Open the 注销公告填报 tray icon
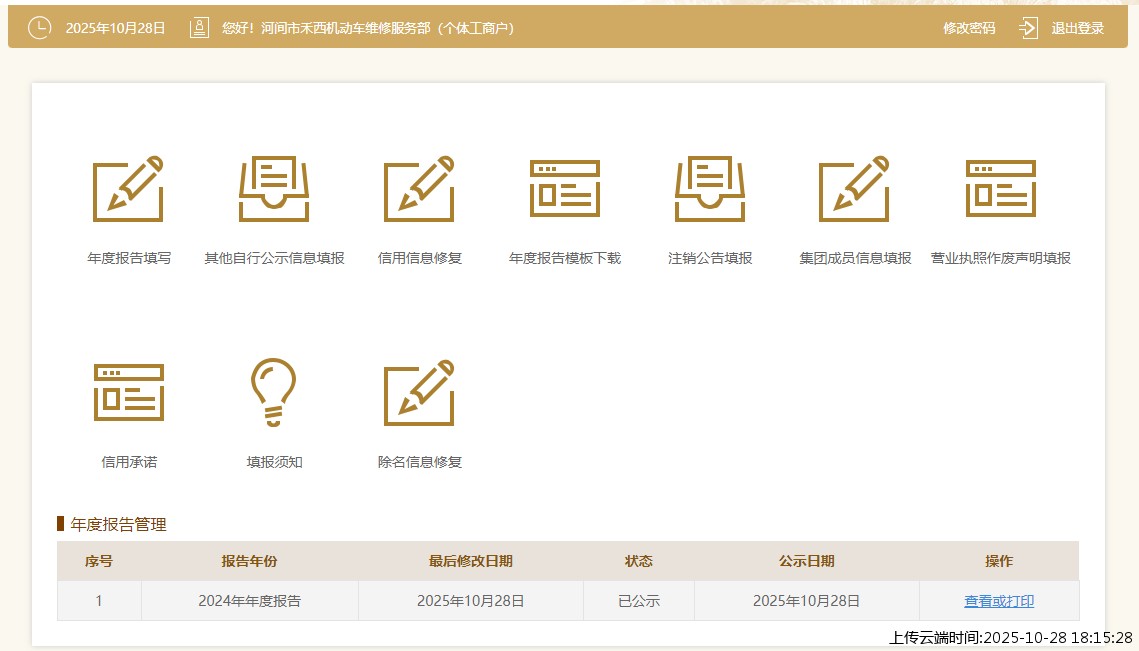Image resolution: width=1139 pixels, height=651 pixels. pos(710,189)
